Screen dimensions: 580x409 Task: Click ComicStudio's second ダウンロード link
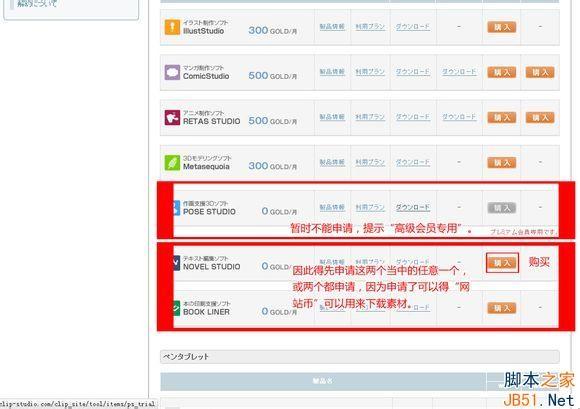459,72
